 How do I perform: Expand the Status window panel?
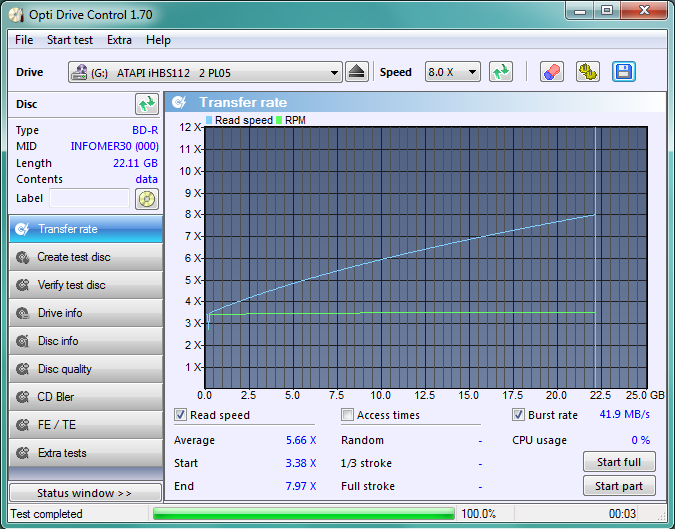click(85, 492)
